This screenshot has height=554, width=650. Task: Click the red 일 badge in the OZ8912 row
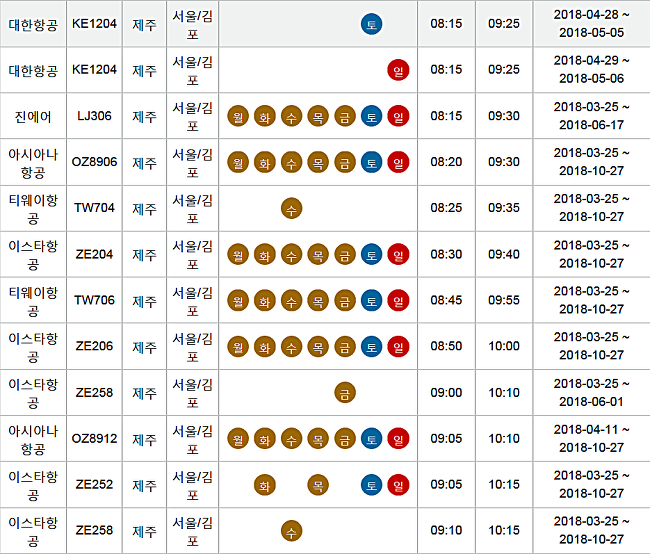(398, 439)
